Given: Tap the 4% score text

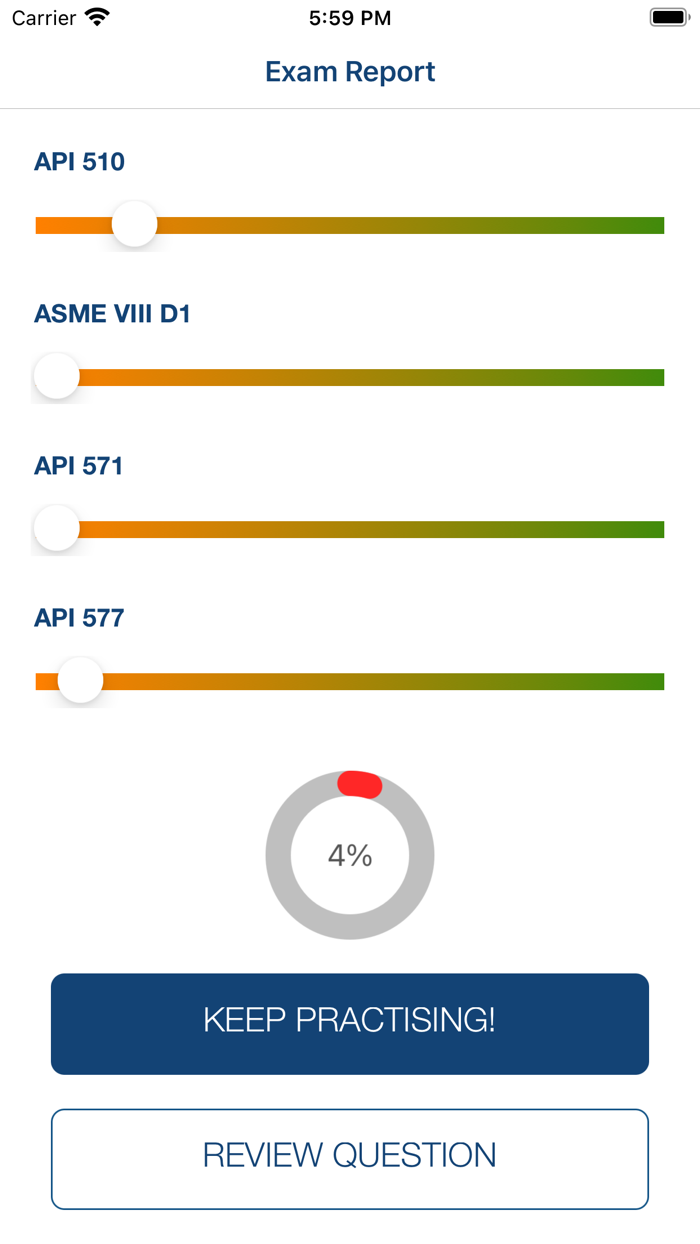Looking at the screenshot, I should [349, 855].
